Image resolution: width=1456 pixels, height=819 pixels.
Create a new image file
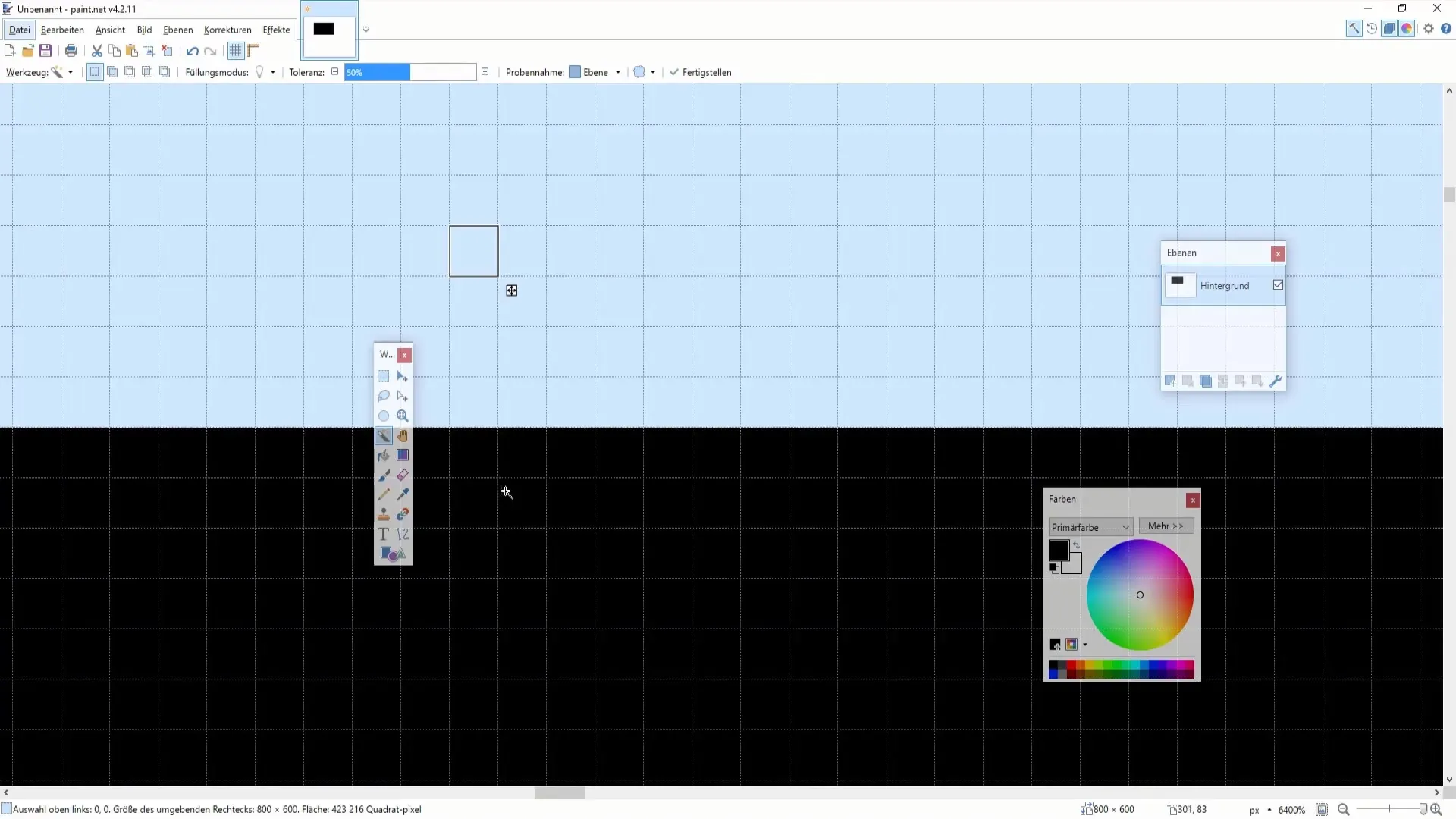(10, 51)
